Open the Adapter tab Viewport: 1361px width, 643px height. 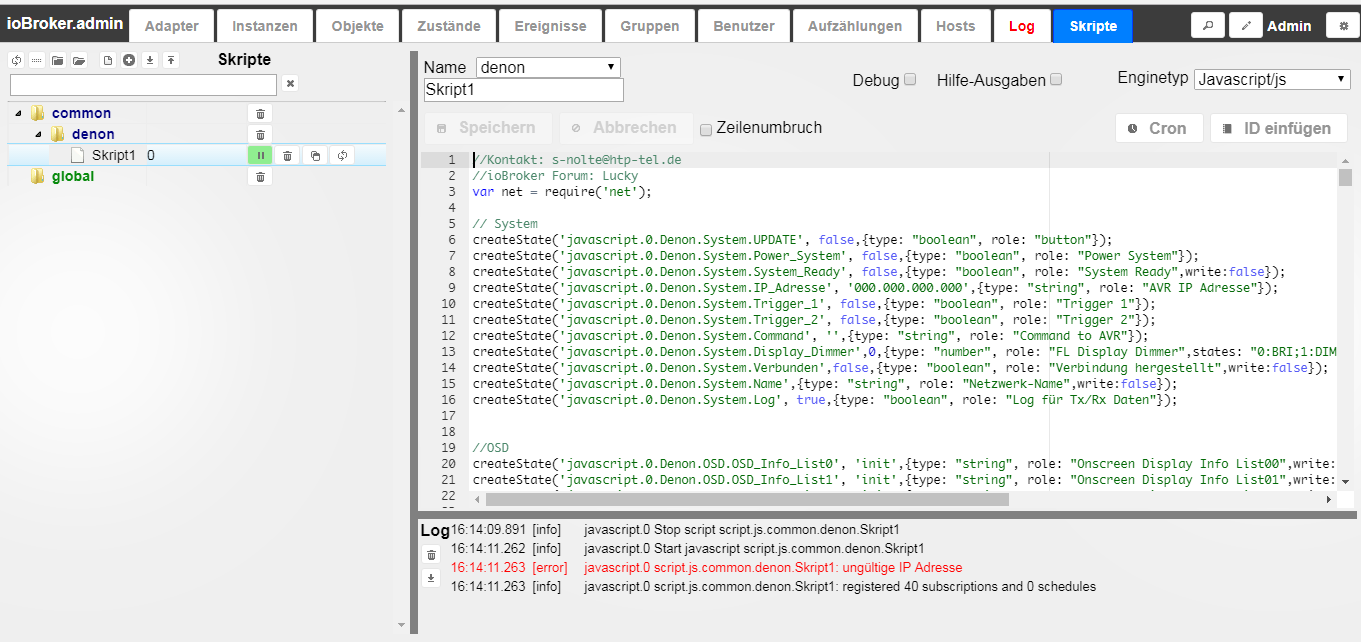click(171, 26)
